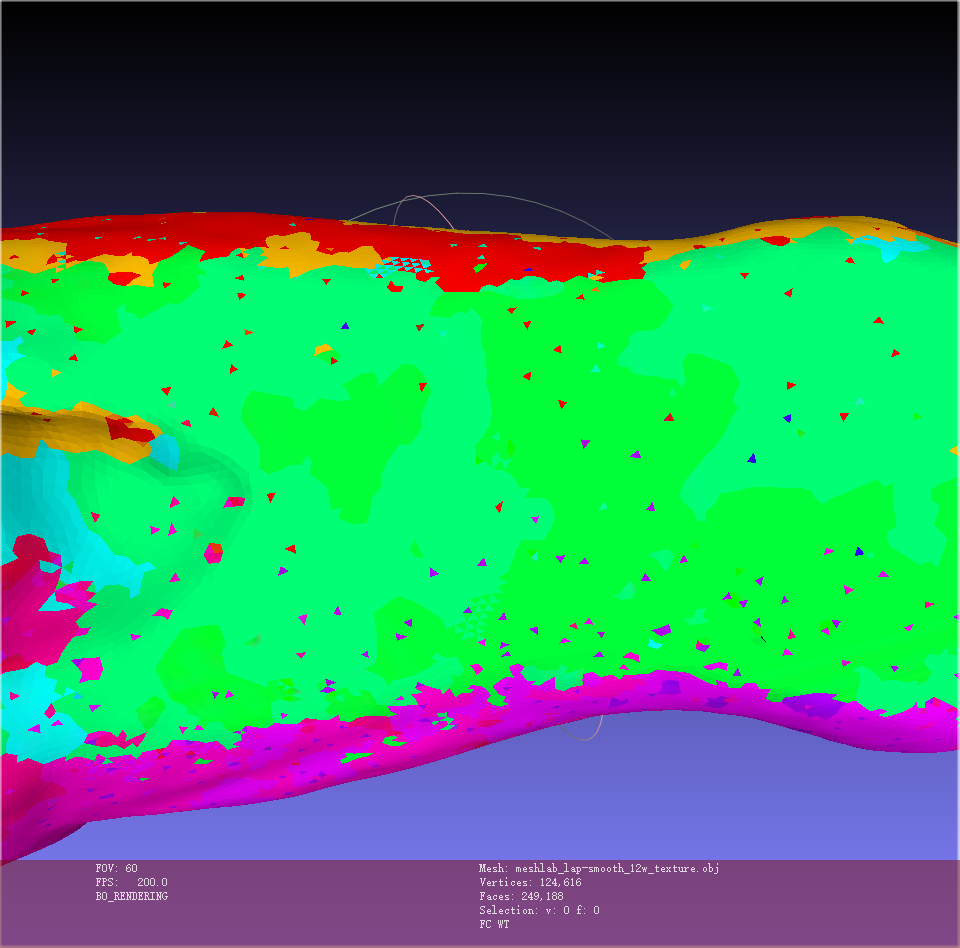
Task: Click the "FOV: 60" readout
Action: pyautogui.click(x=116, y=868)
